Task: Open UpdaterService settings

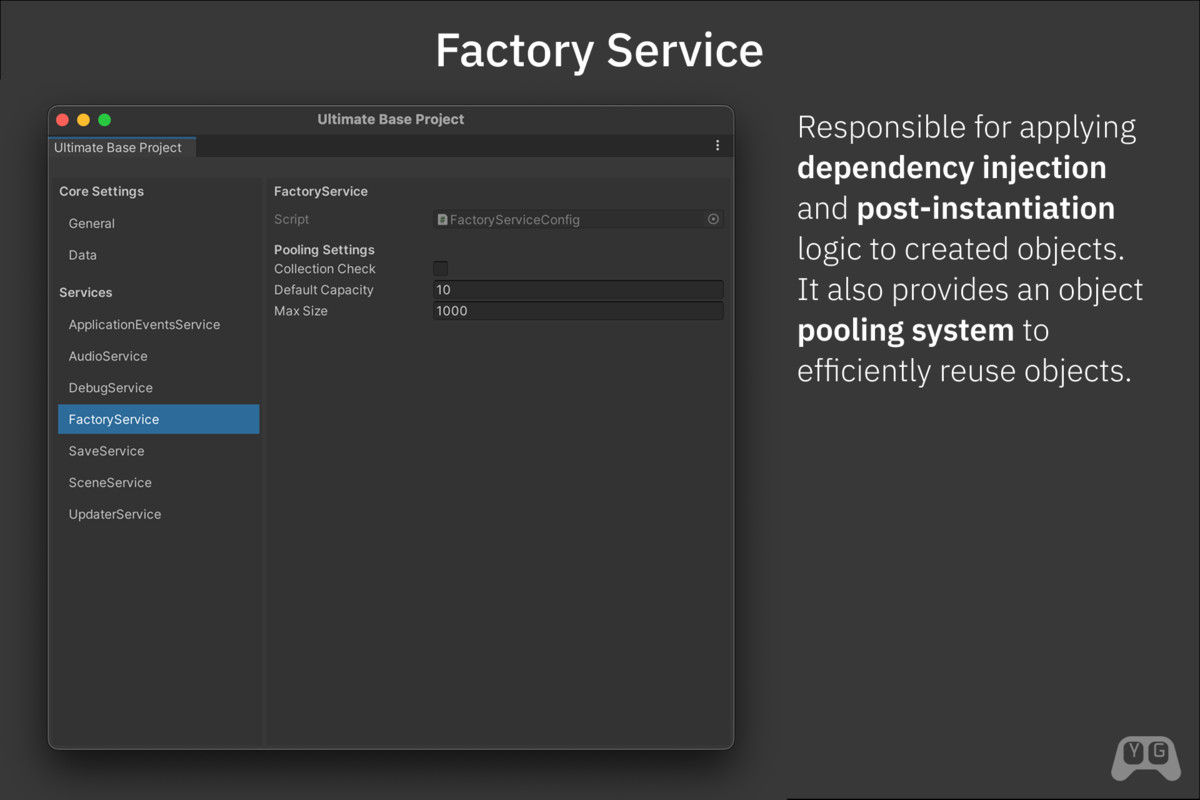Action: (x=114, y=514)
